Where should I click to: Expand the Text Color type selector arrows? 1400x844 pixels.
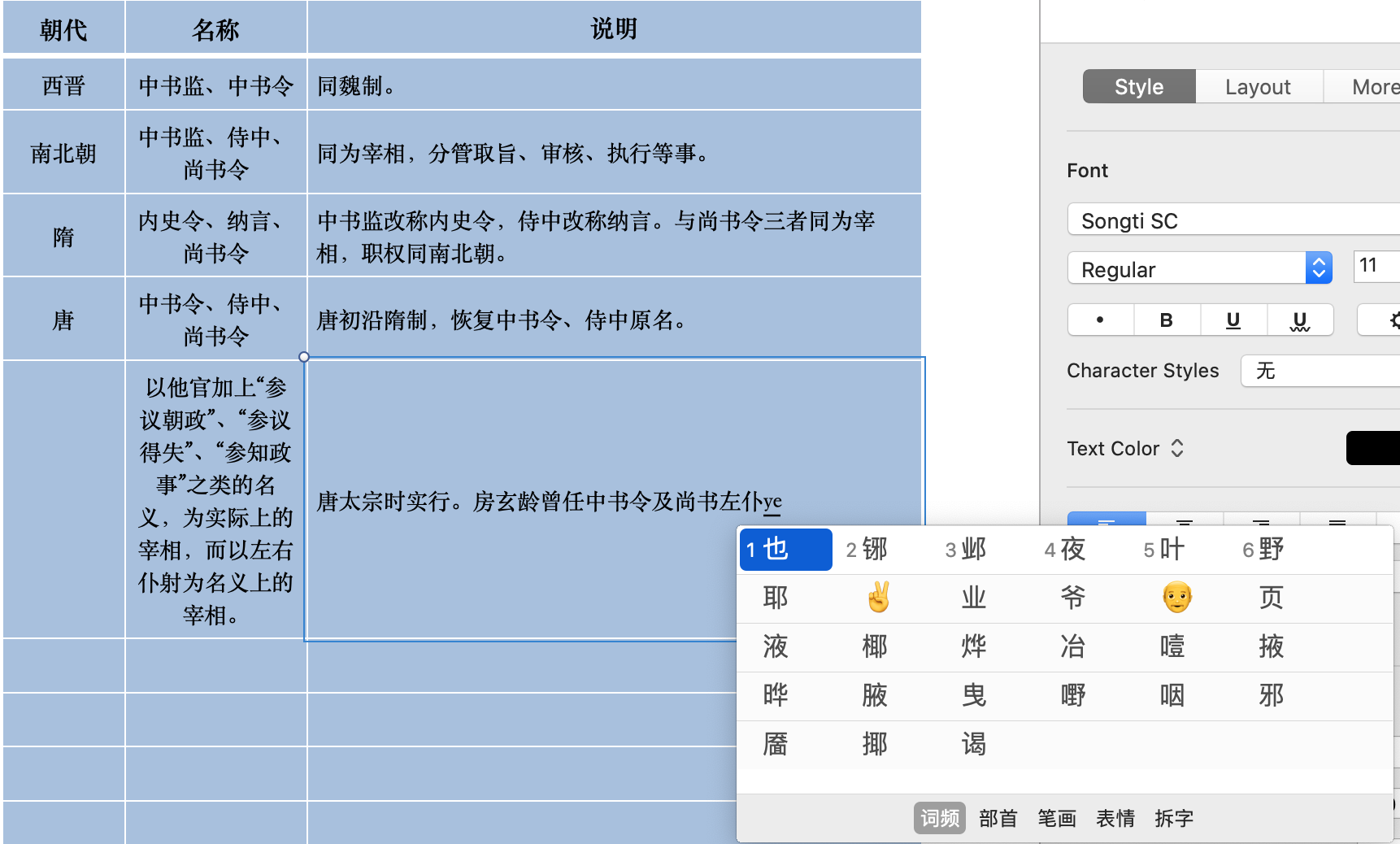tap(1177, 448)
